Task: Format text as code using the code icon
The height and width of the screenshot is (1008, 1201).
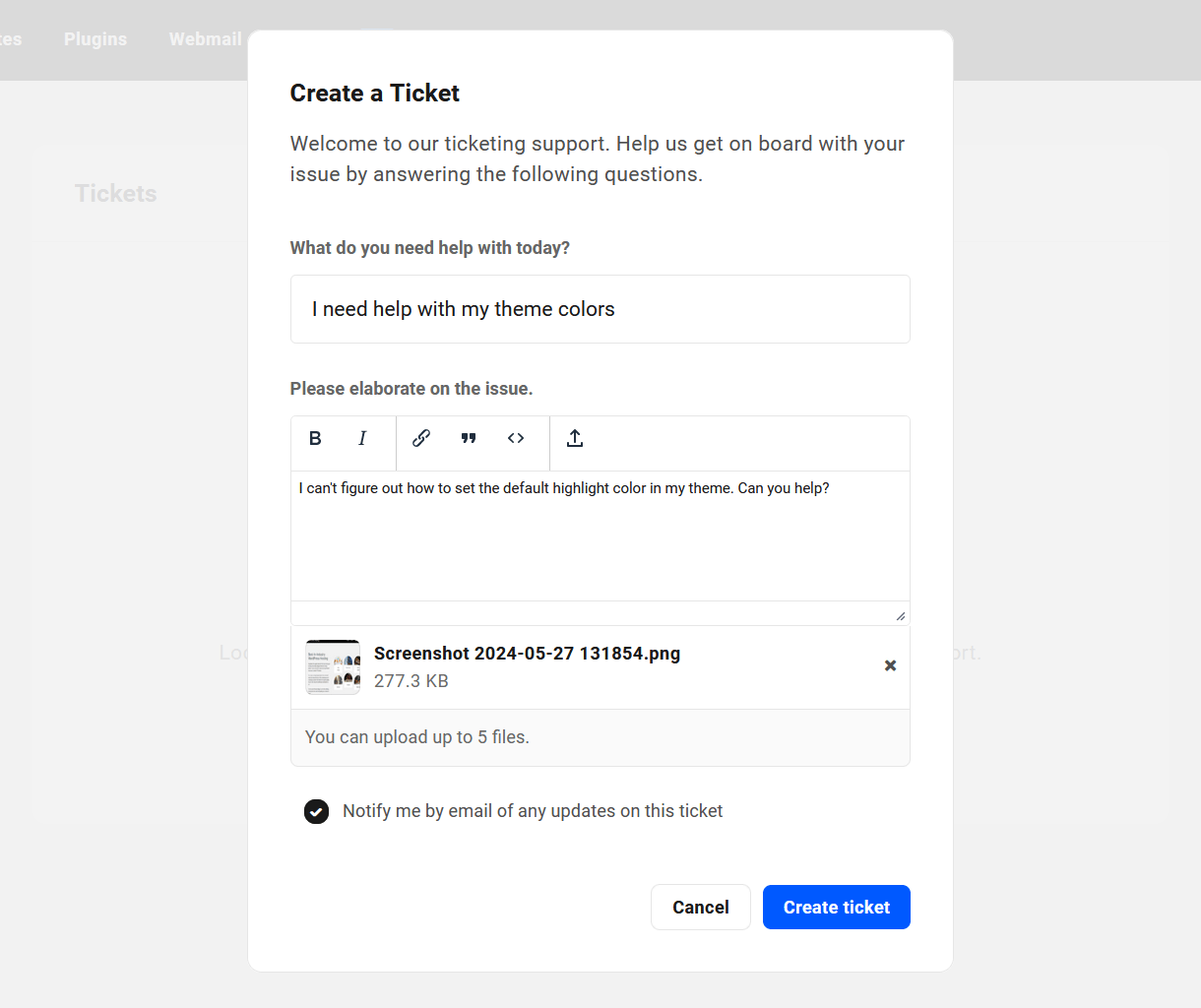Action: point(516,438)
